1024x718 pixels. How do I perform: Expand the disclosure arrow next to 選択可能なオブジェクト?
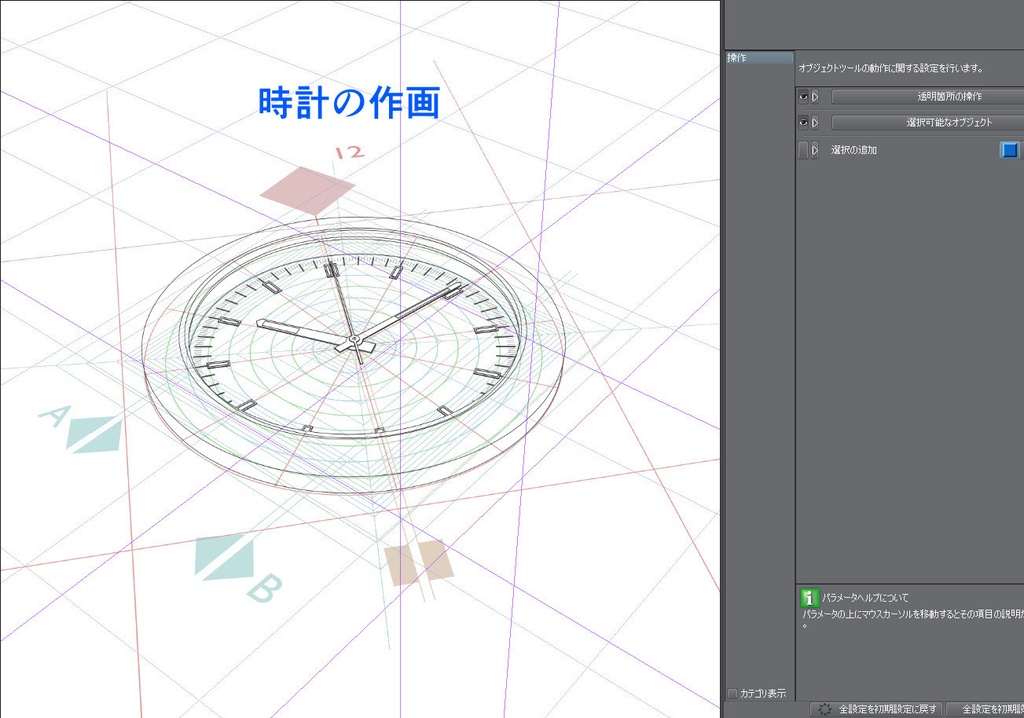pos(815,122)
